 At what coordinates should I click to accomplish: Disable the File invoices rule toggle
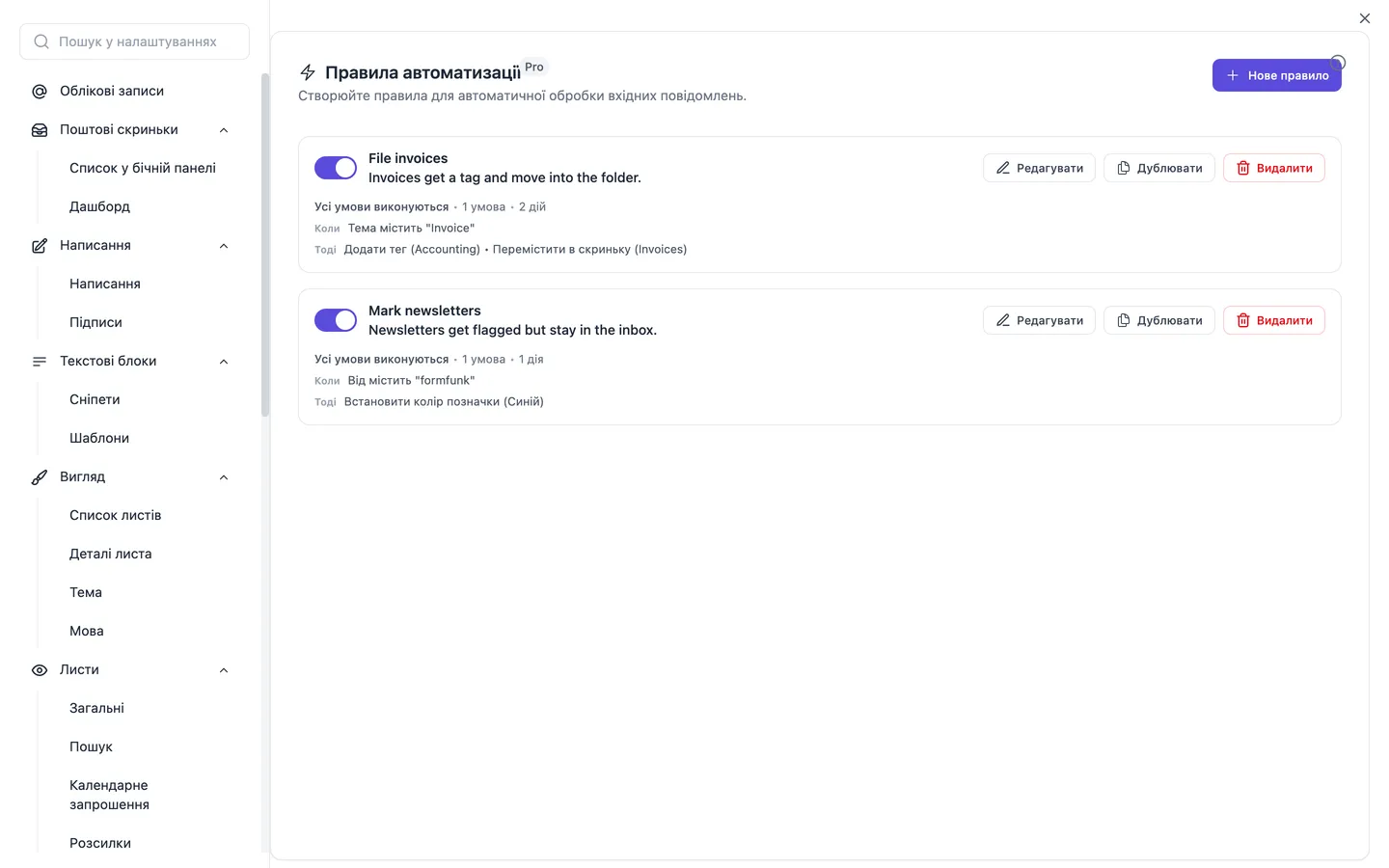336,168
